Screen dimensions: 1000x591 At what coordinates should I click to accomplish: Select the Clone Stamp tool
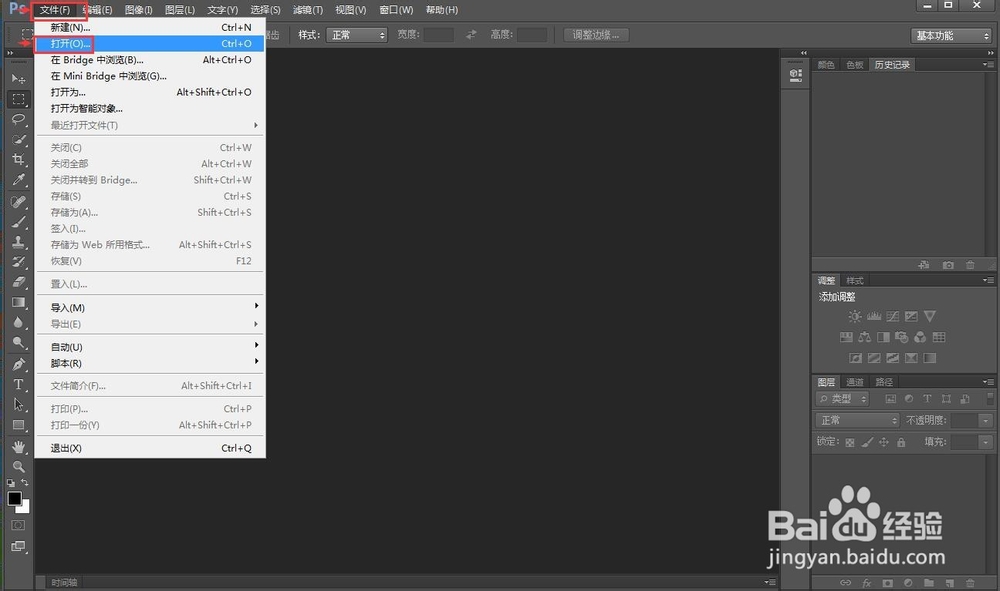point(18,242)
